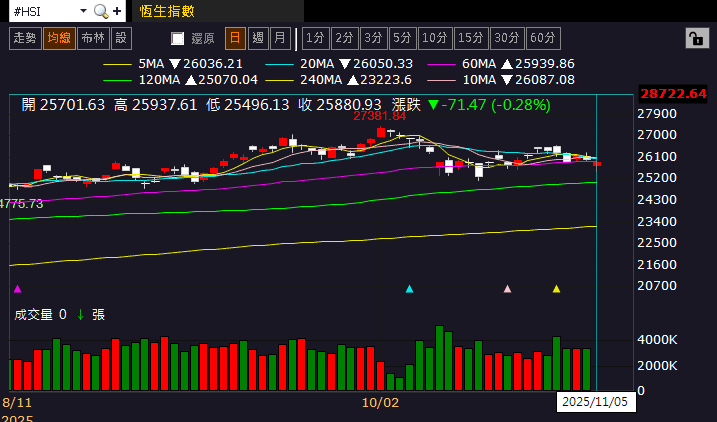717x422 pixels.
Task: Click the green down arrow beside 成交量
Action: click(x=80, y=314)
